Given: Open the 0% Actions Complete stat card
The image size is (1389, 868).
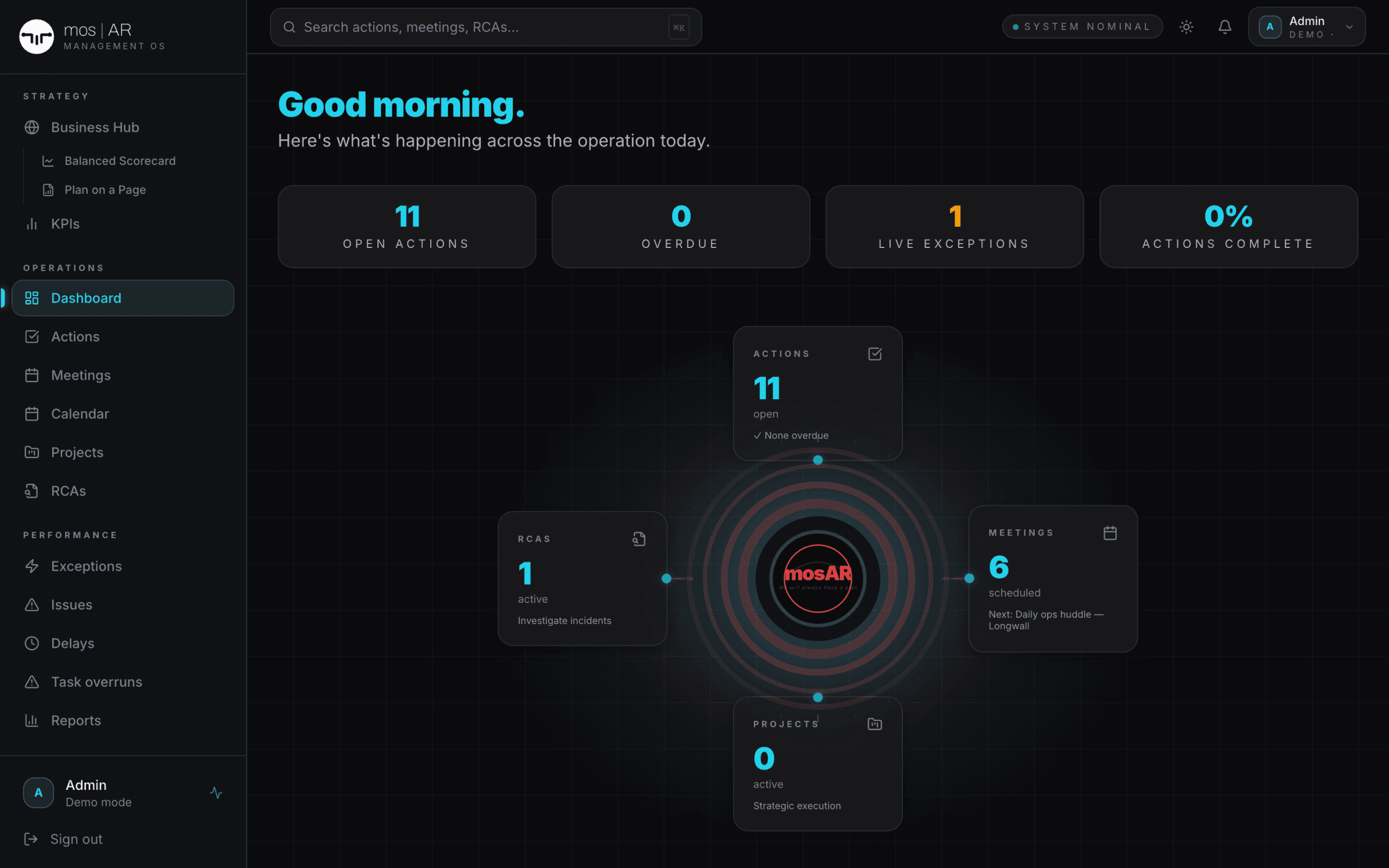Looking at the screenshot, I should (1229, 227).
